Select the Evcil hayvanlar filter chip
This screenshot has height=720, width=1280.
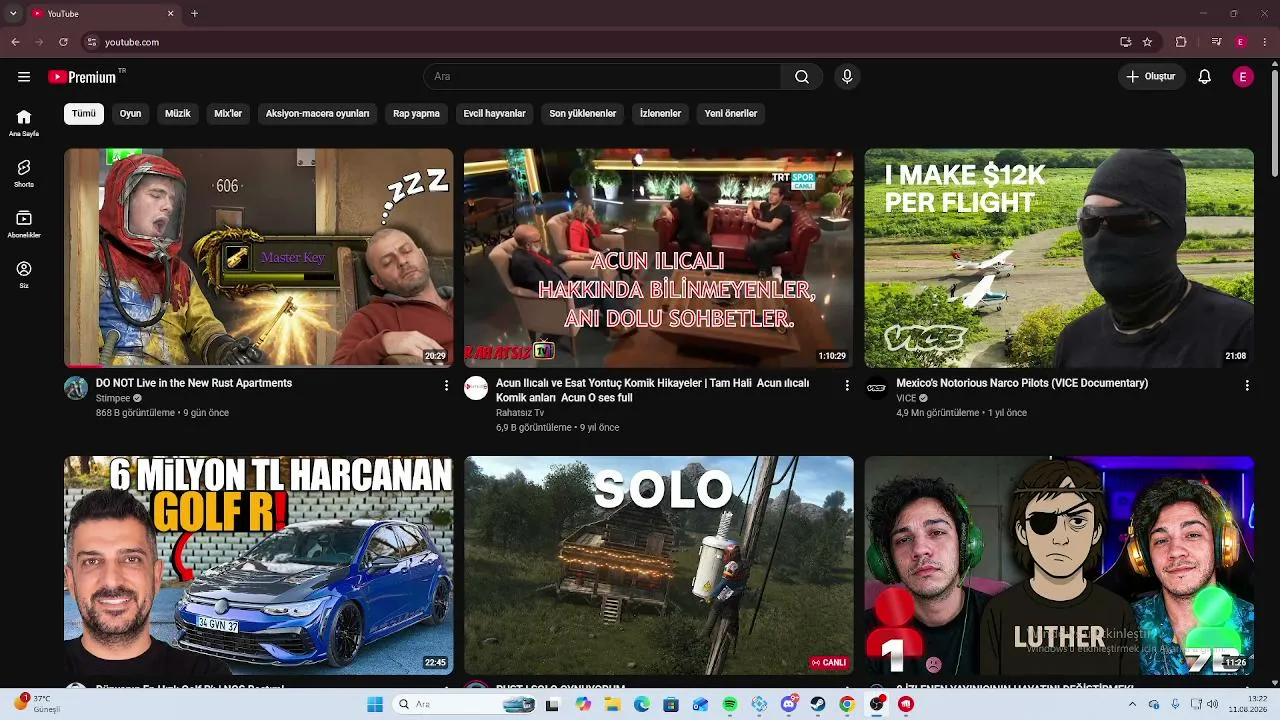click(x=495, y=114)
